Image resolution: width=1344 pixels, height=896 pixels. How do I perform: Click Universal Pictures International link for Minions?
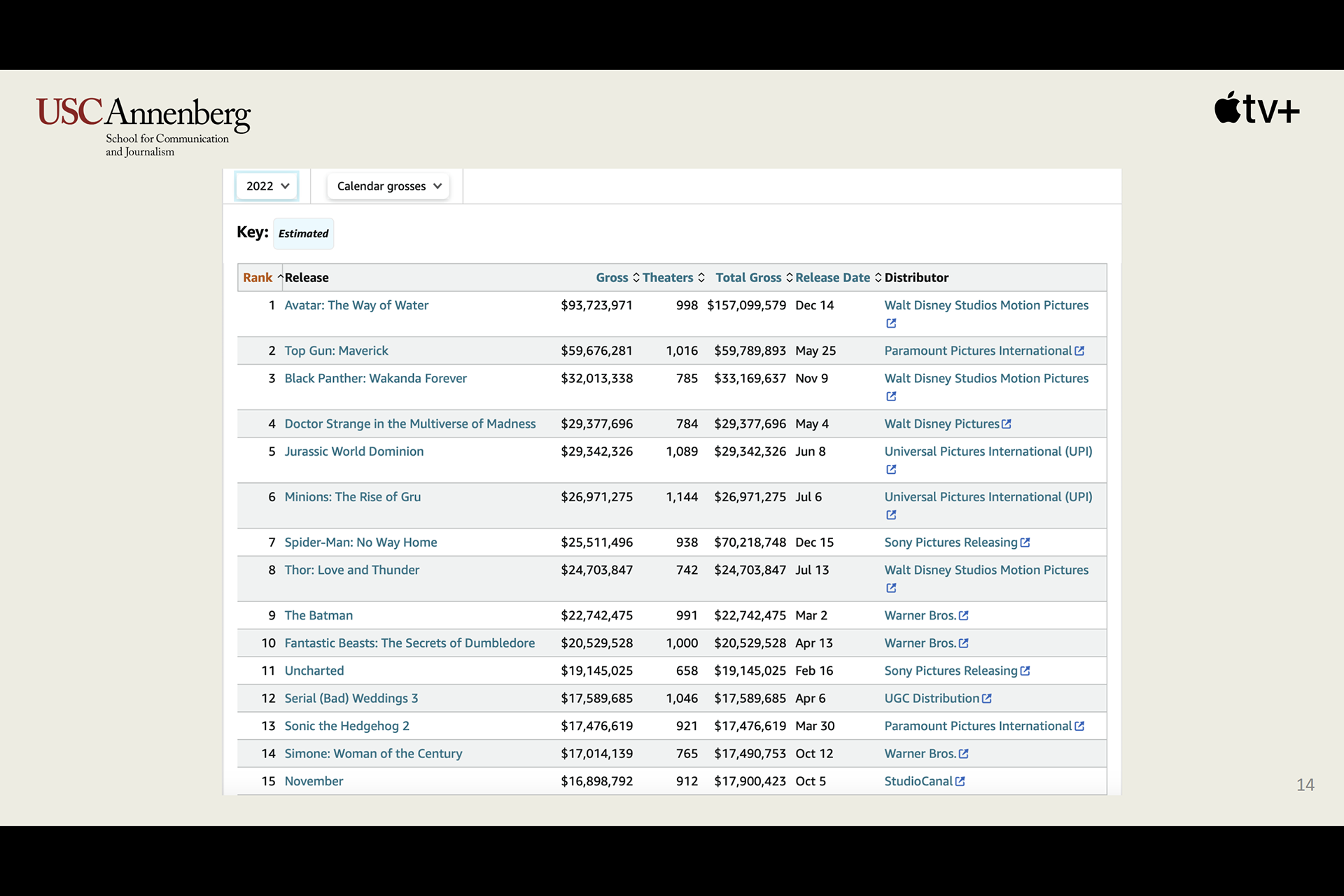[988, 497]
